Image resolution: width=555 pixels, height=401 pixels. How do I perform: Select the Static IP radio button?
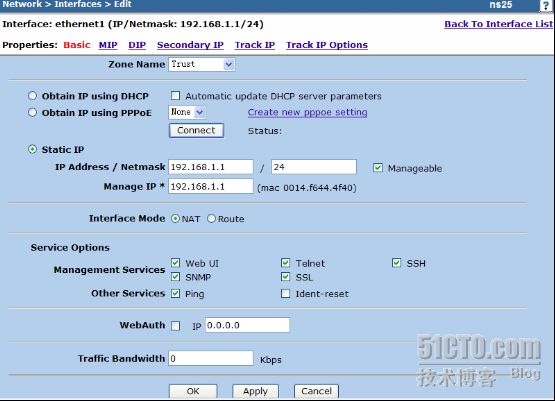coord(32,149)
